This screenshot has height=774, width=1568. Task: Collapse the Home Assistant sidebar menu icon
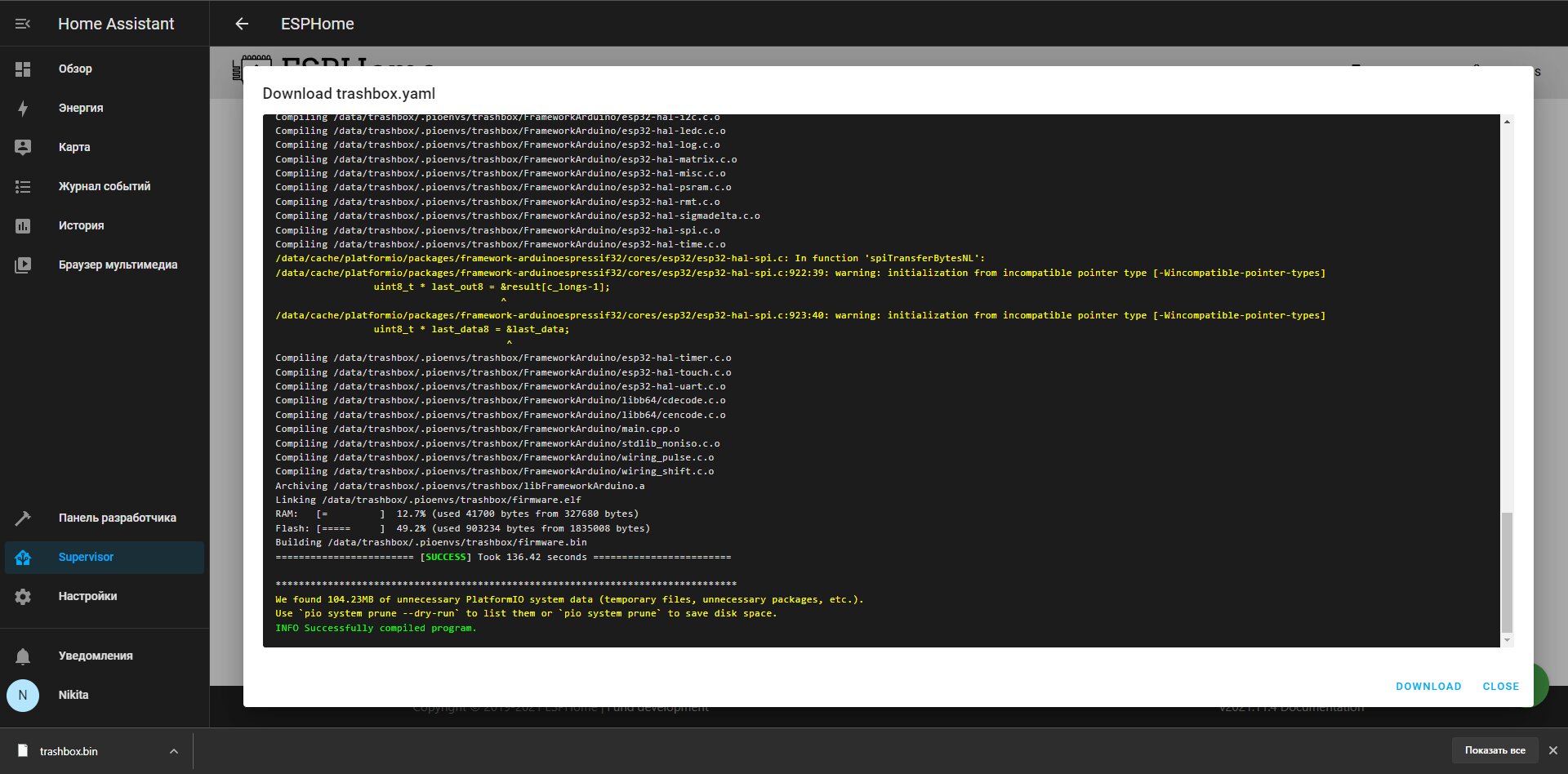(x=23, y=24)
